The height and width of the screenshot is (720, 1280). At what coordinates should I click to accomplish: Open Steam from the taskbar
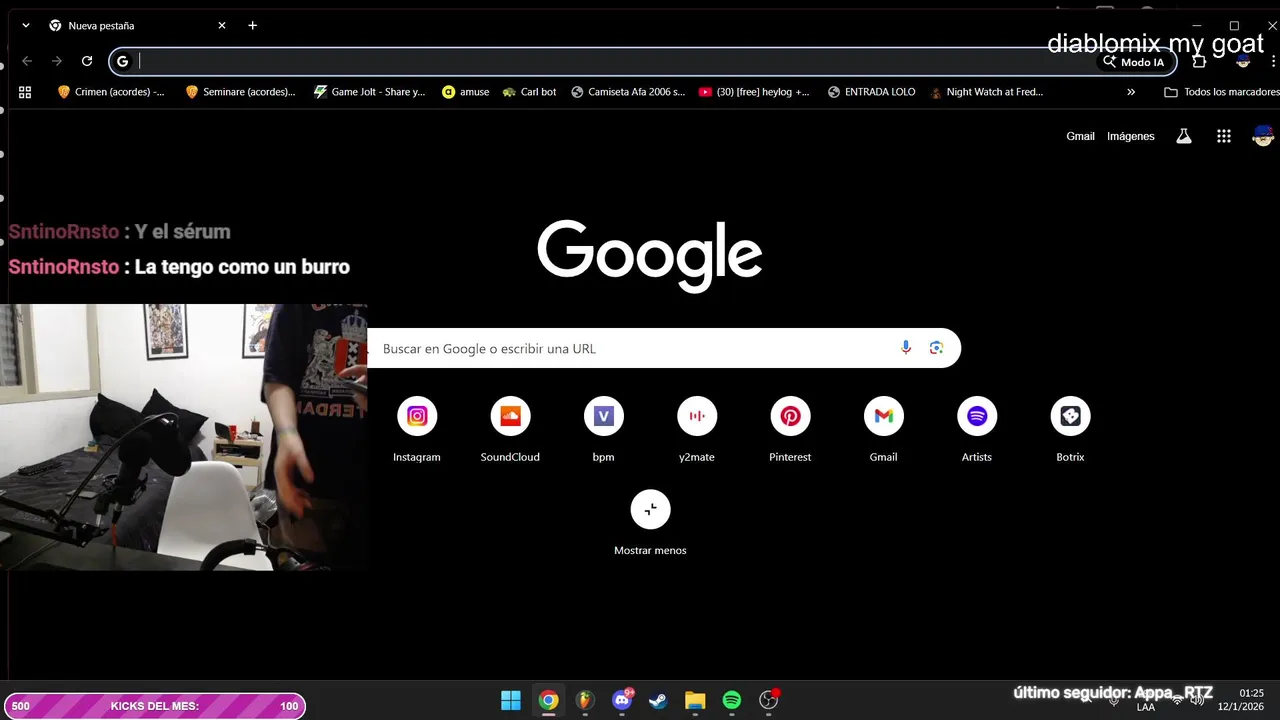[x=658, y=700]
